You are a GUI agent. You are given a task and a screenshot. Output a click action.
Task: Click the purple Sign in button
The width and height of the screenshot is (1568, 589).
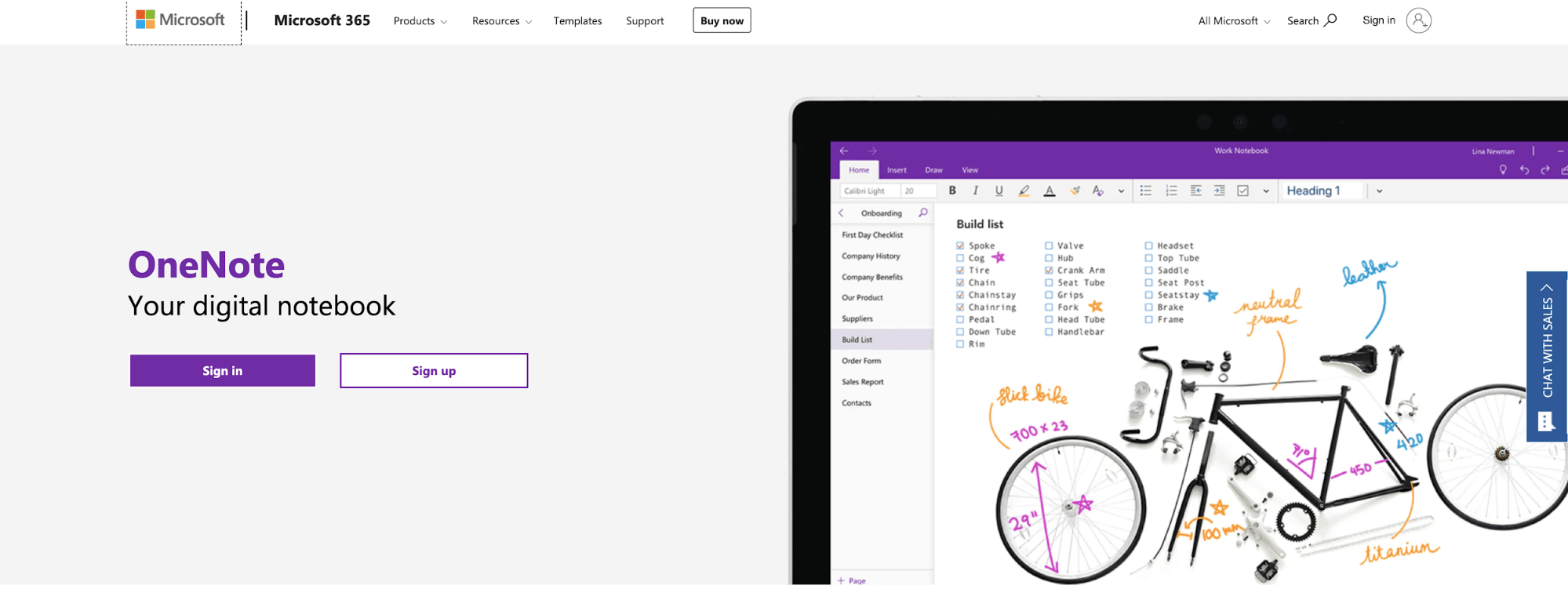(223, 371)
